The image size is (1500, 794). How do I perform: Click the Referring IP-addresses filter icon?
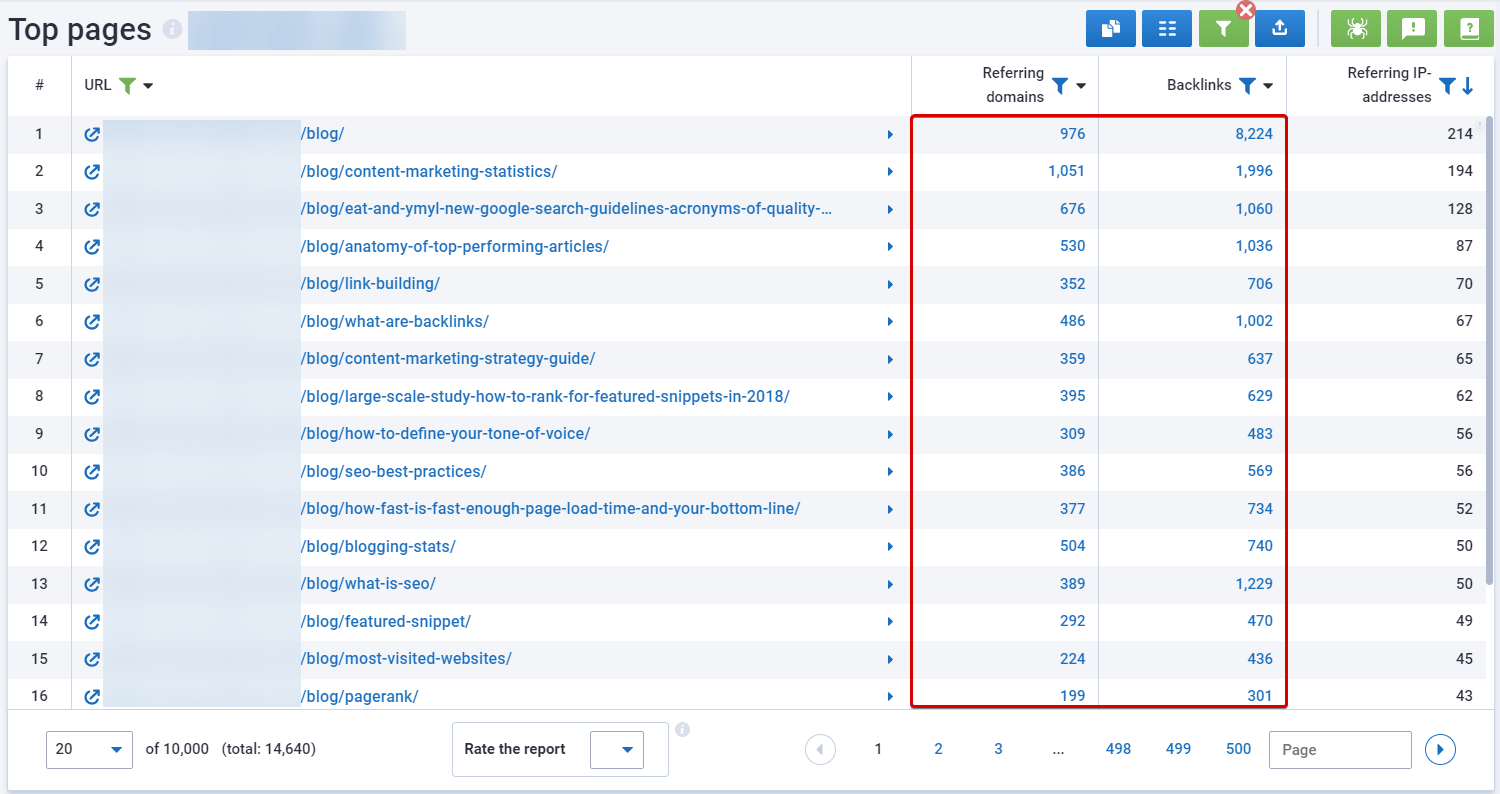tap(1447, 86)
